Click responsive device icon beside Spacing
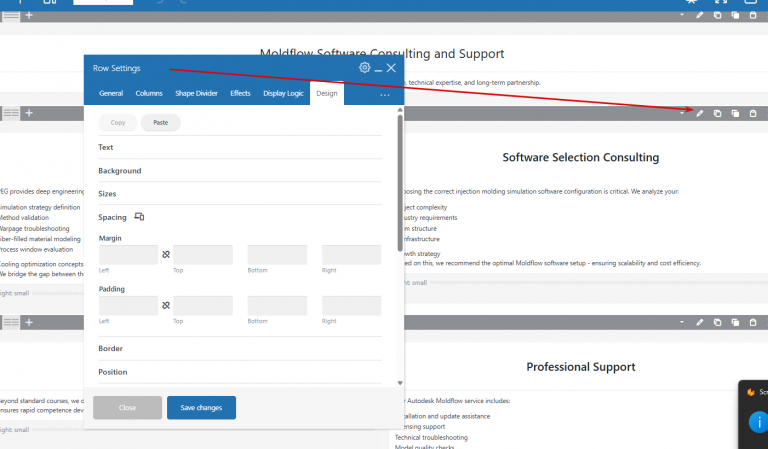The image size is (768, 449). pyautogui.click(x=139, y=216)
